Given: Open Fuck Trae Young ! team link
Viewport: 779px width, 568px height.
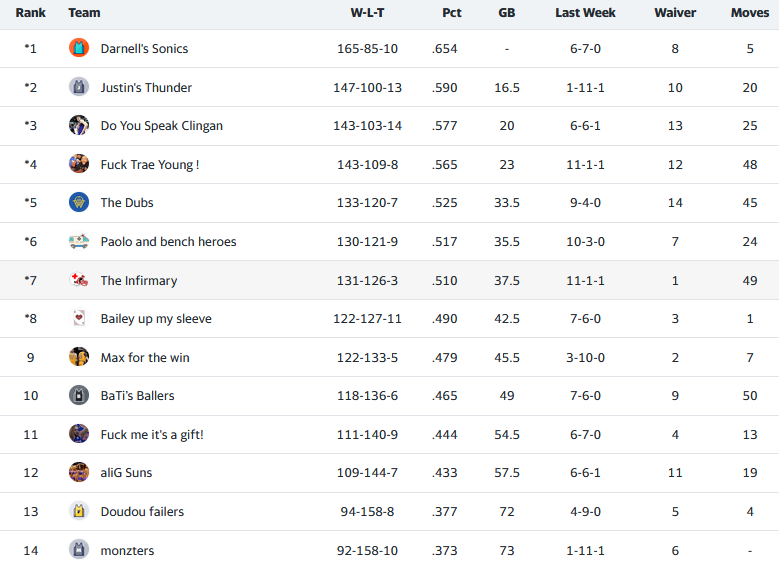Looking at the screenshot, I should (x=150, y=164).
